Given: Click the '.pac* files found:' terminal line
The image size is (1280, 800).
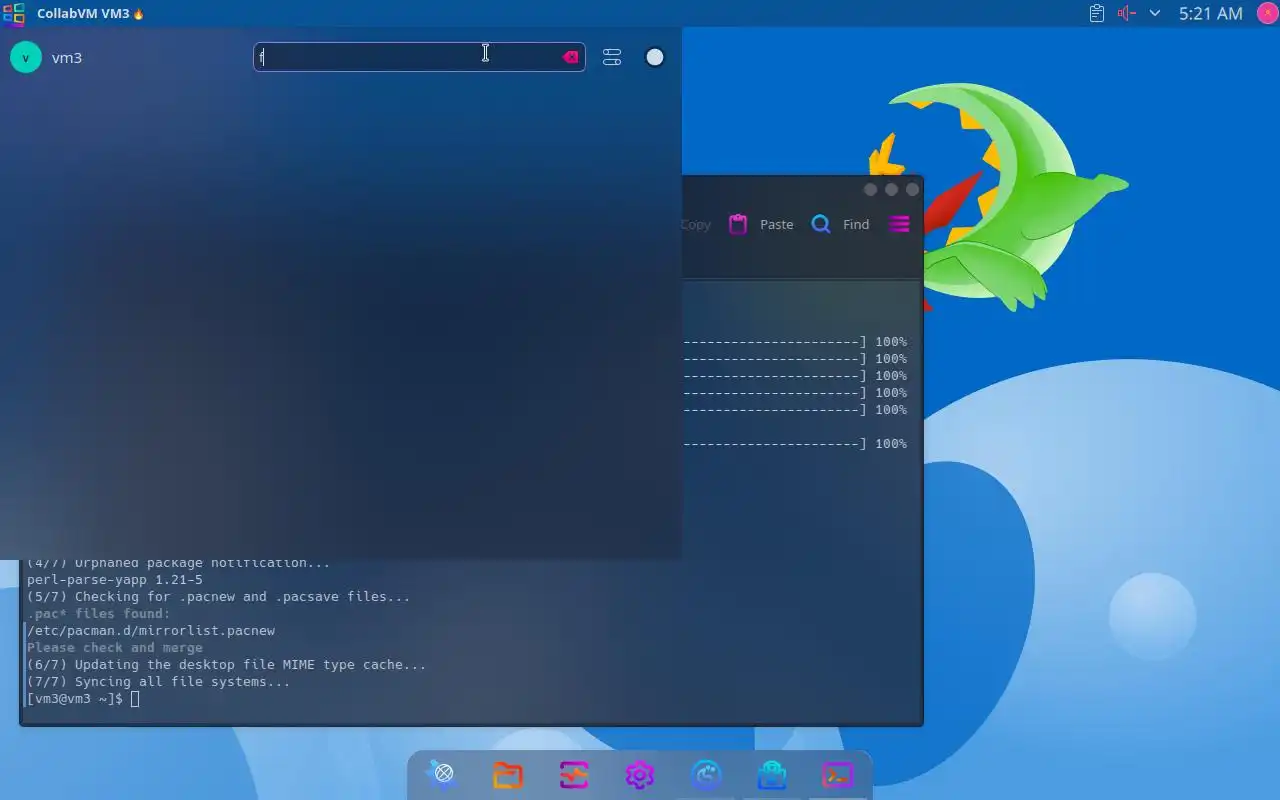Looking at the screenshot, I should point(99,614).
